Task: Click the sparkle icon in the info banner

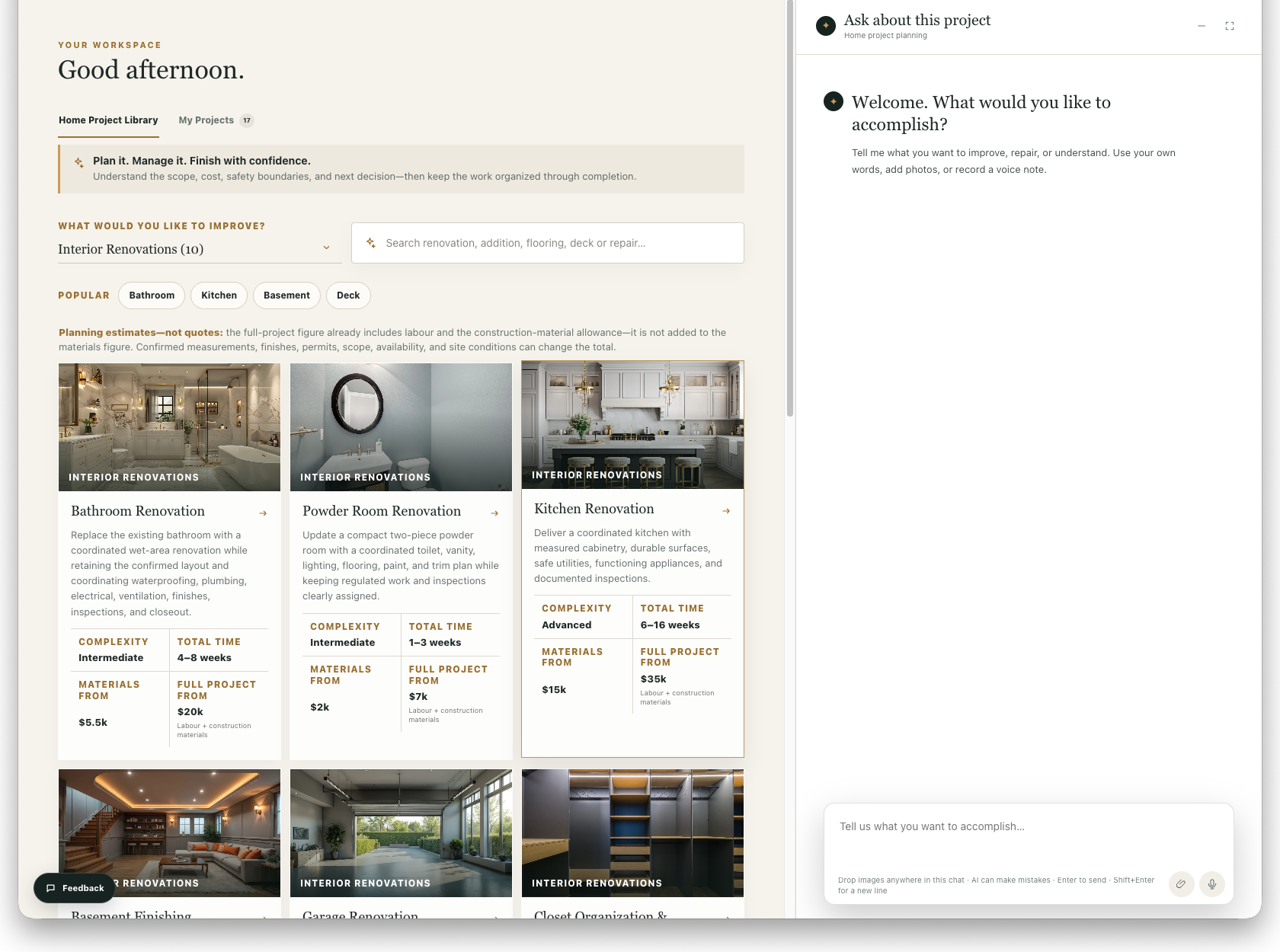Action: 79,162
